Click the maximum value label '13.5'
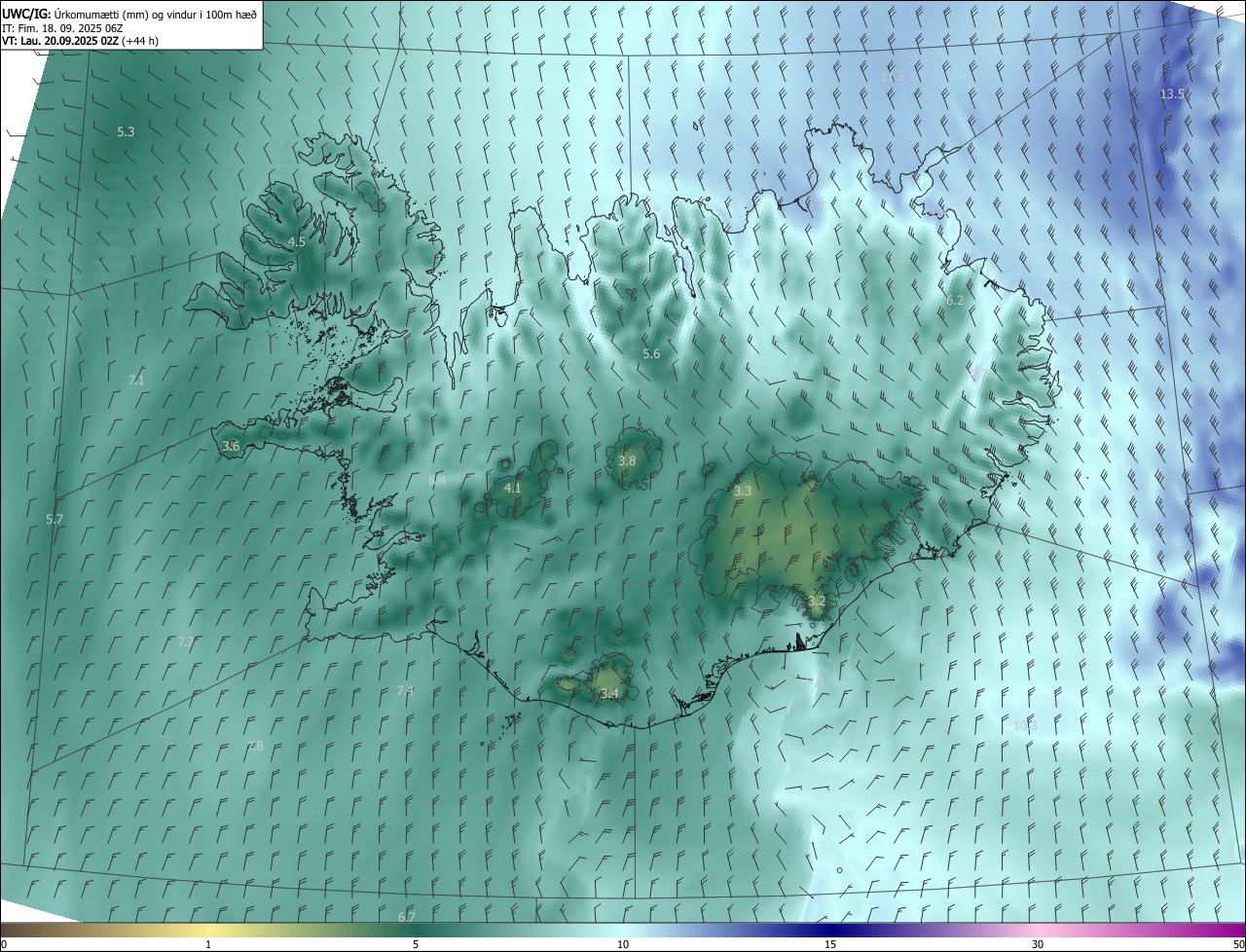The width and height of the screenshot is (1246, 952). click(x=1172, y=93)
